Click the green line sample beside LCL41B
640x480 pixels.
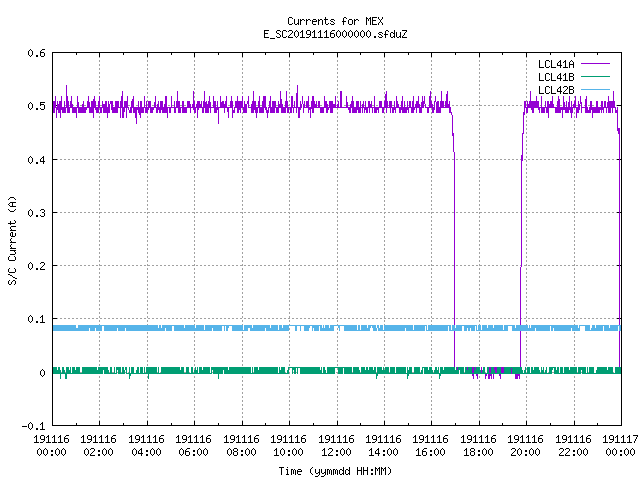[x=595, y=76]
